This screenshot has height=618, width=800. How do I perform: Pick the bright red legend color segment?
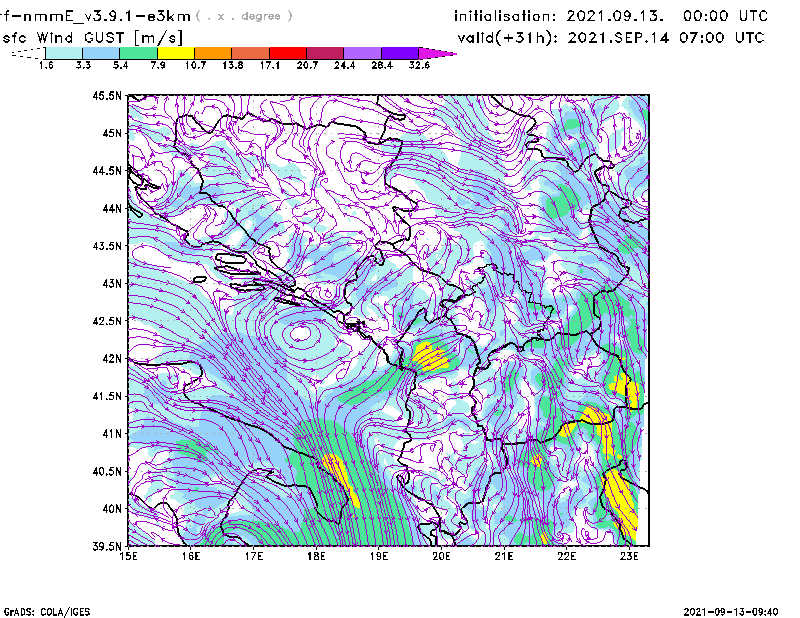click(288, 53)
